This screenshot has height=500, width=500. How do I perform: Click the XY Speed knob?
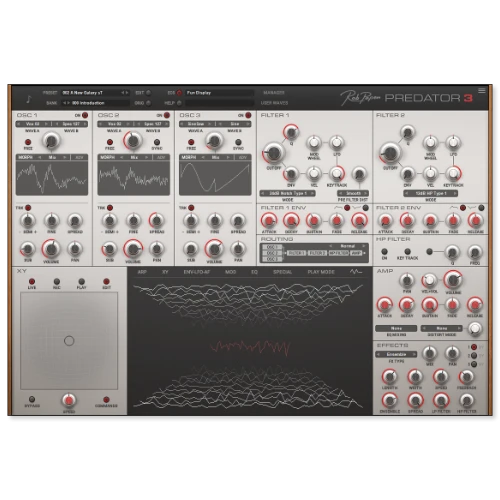(69, 400)
